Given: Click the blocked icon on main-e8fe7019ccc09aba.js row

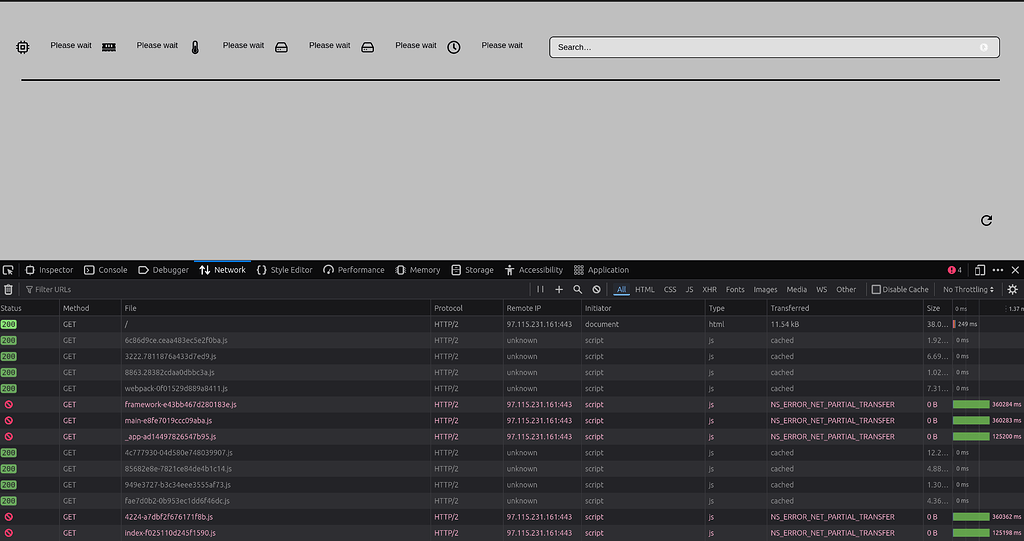Looking at the screenshot, I should [8, 421].
